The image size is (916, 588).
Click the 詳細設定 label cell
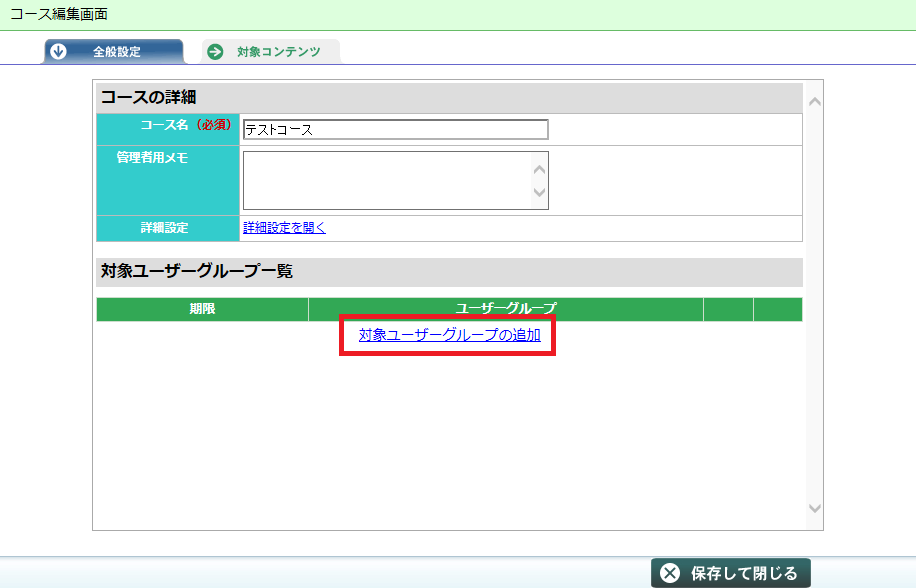click(x=168, y=228)
